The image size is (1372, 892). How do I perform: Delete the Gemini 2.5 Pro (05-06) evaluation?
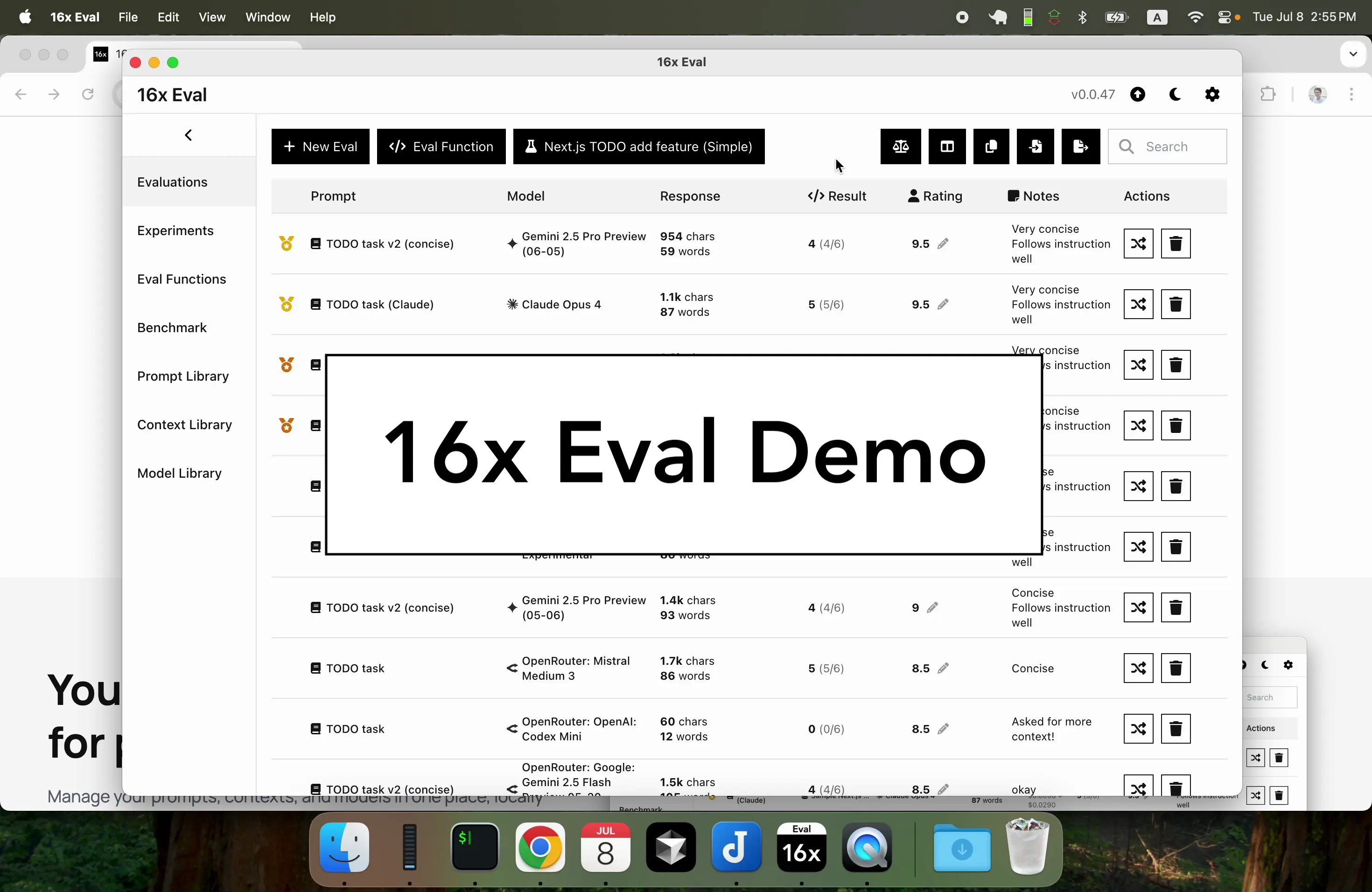tap(1176, 608)
